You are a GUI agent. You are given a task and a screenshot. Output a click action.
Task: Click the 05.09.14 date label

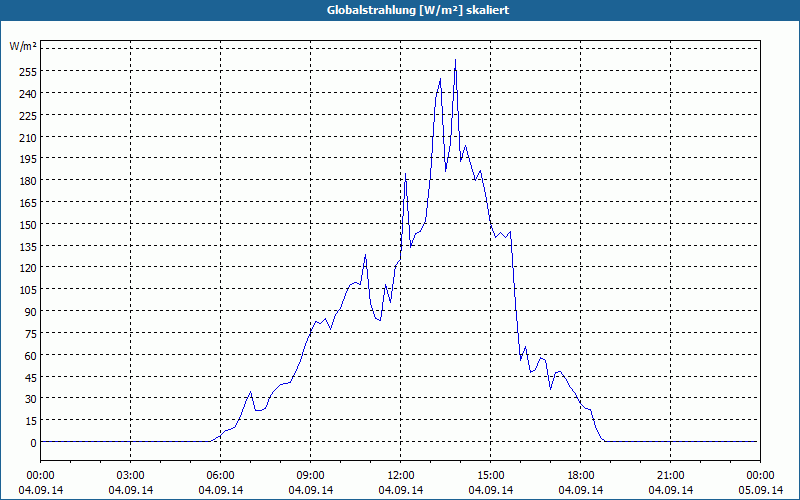click(x=760, y=490)
